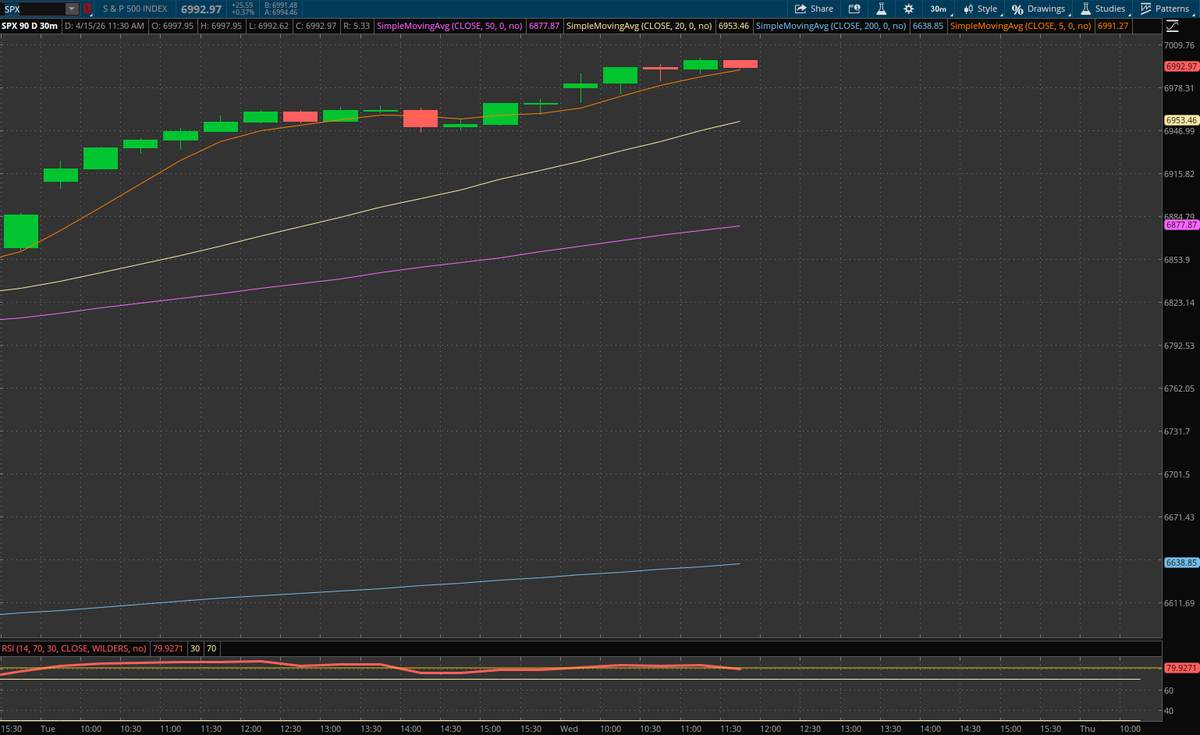
Task: Click the Thu date marker on time axis
Action: coord(1087,728)
